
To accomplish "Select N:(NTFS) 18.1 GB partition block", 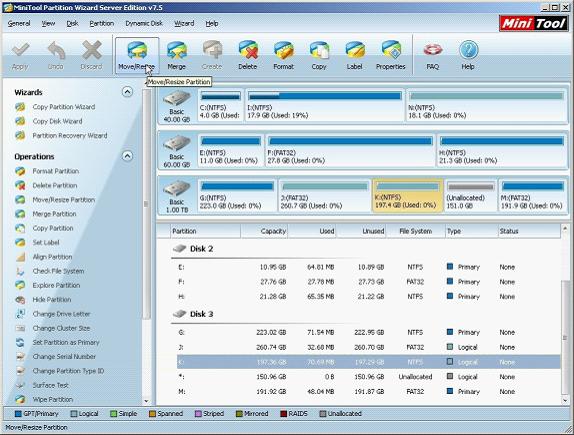I will click(x=486, y=105).
